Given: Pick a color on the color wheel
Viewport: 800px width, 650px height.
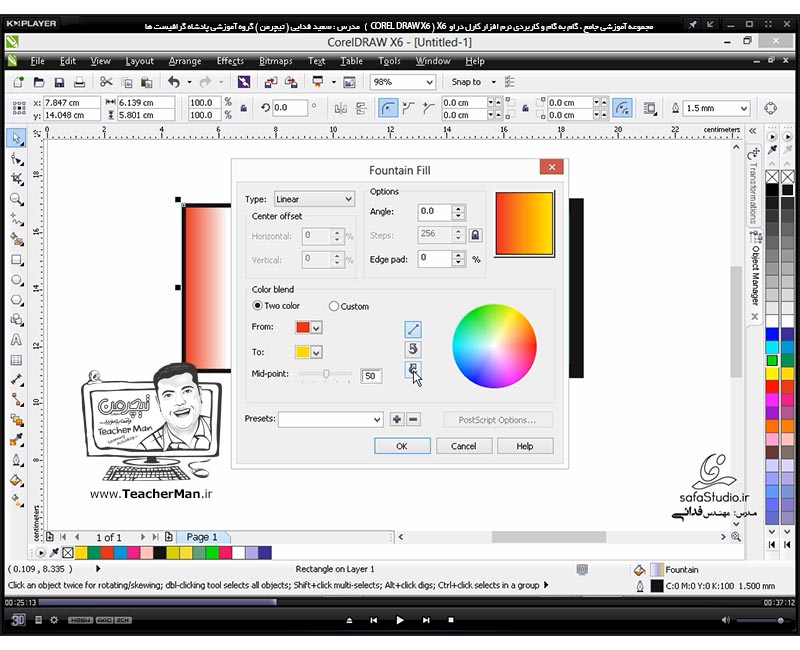Looking at the screenshot, I should 494,346.
